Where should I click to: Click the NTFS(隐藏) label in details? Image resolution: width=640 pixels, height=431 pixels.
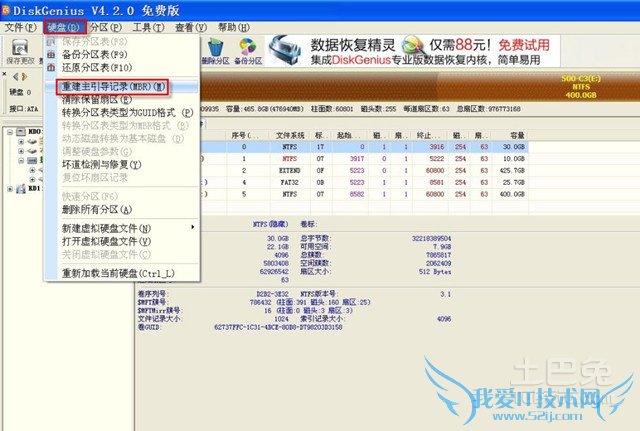(271, 224)
